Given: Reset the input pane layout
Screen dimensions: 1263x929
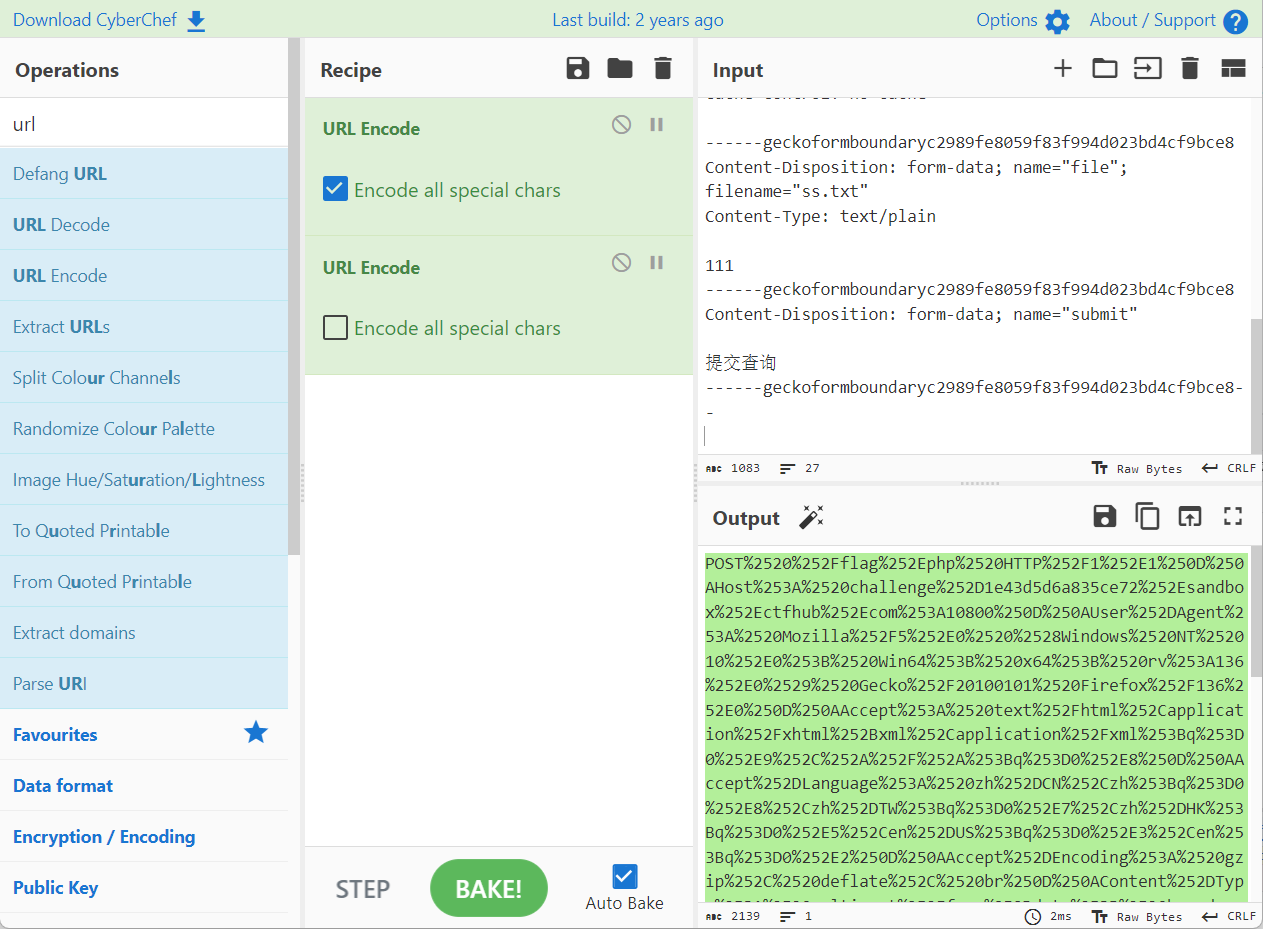Looking at the screenshot, I should coord(1233,69).
